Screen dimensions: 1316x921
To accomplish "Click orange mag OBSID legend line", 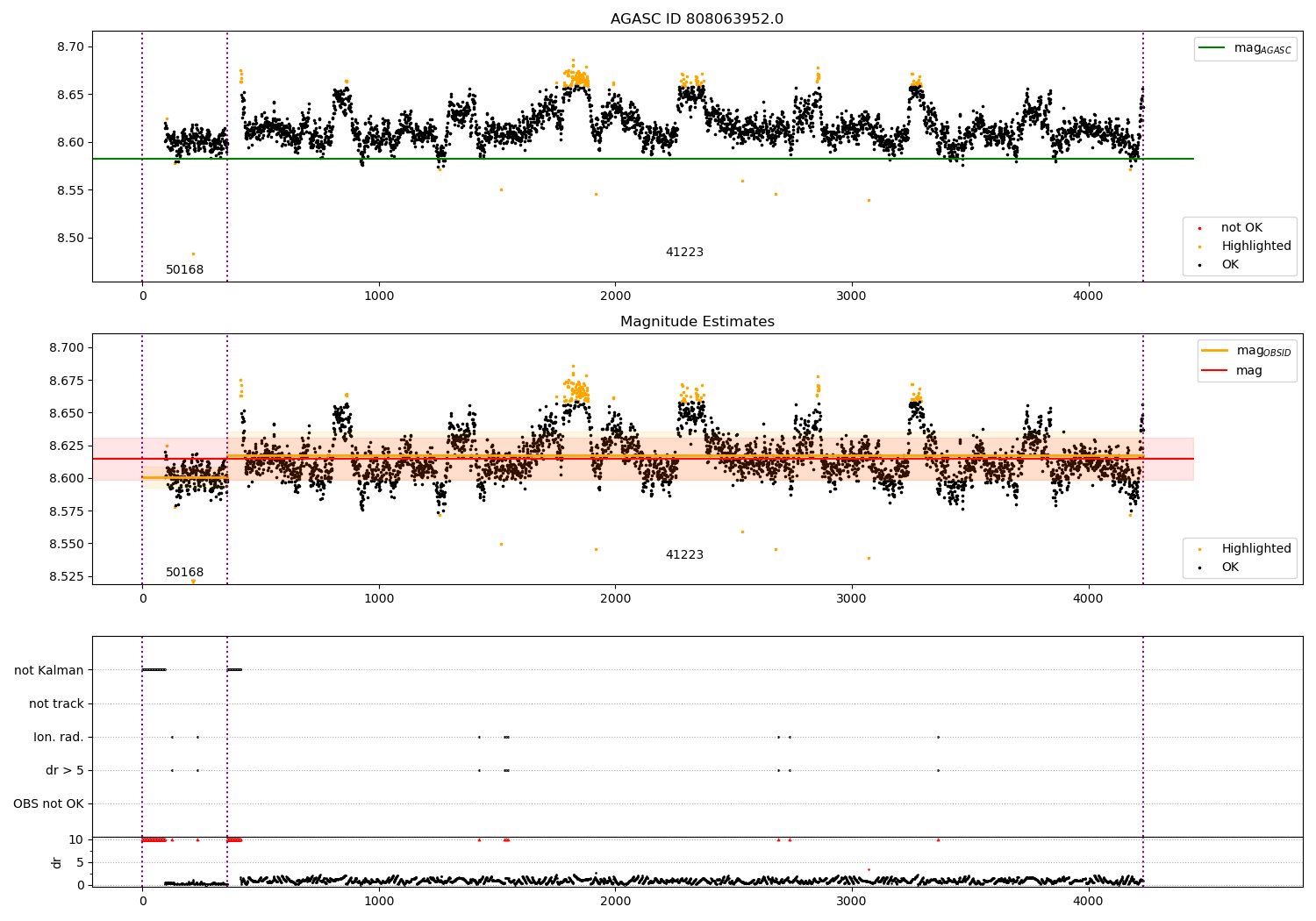I will pos(1214,350).
